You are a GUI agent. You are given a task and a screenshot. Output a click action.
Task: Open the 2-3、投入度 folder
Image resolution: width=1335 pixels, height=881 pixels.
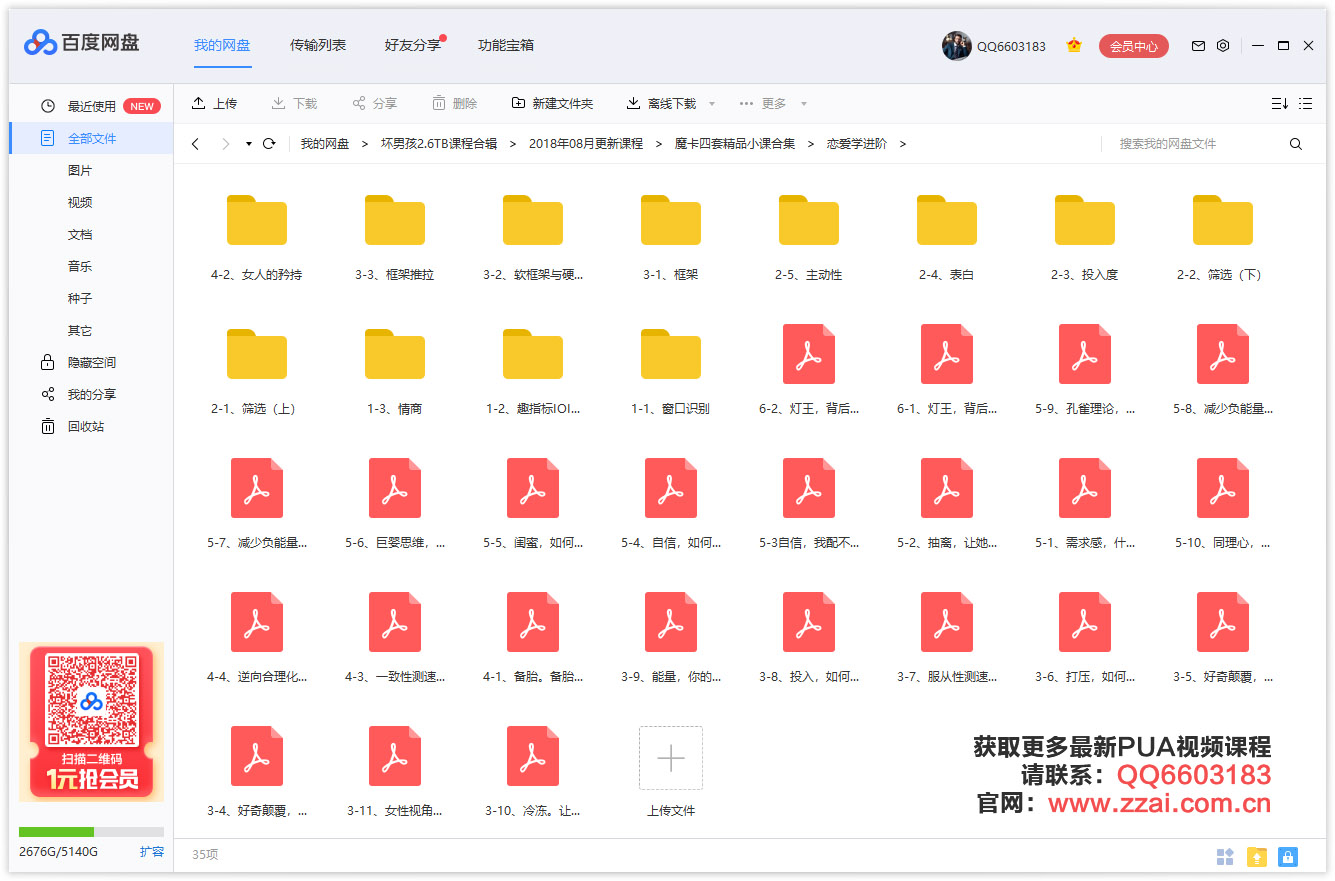click(x=1085, y=220)
